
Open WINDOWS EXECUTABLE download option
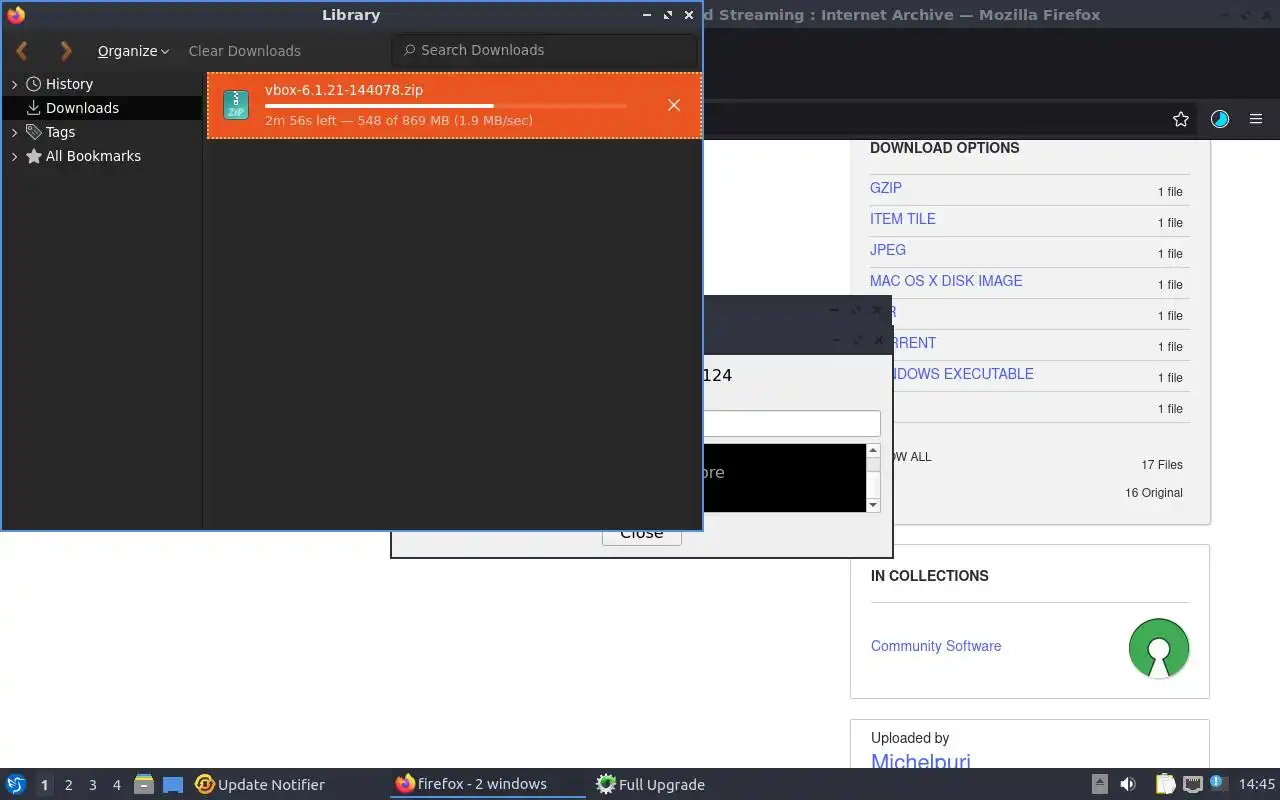(x=962, y=374)
